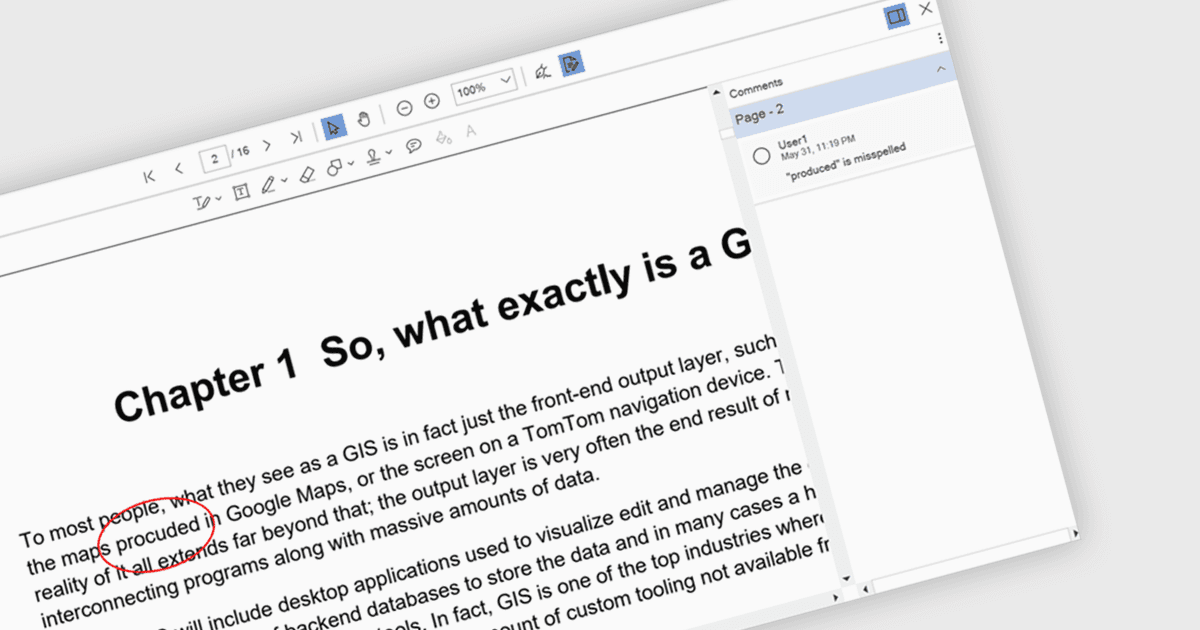This screenshot has height=630, width=1200.
Task: Go to the previous page
Action: [179, 169]
